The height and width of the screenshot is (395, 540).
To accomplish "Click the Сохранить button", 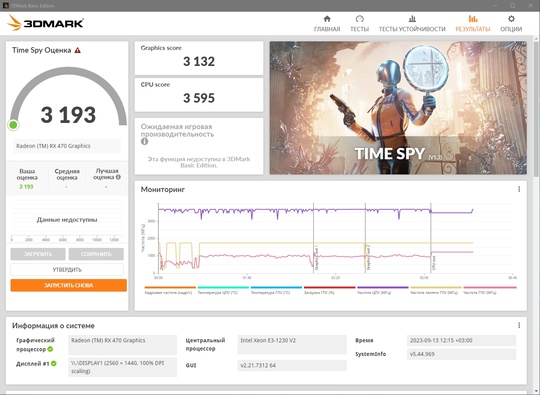I will tap(96, 254).
